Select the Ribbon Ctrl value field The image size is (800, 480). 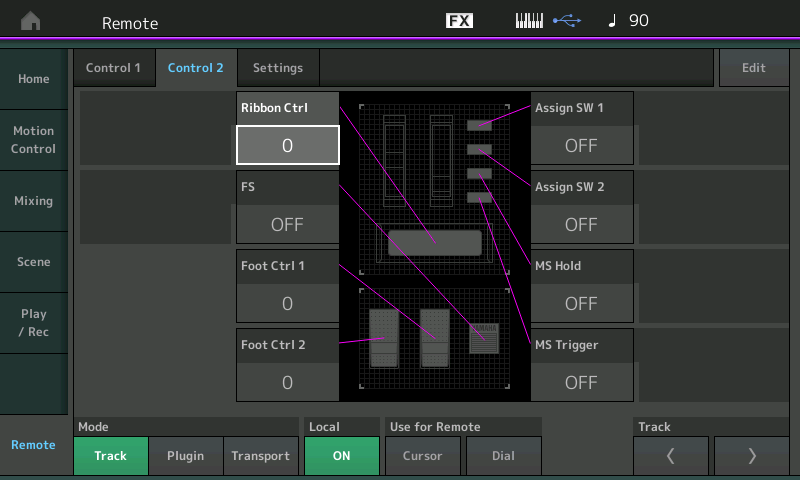[287, 145]
